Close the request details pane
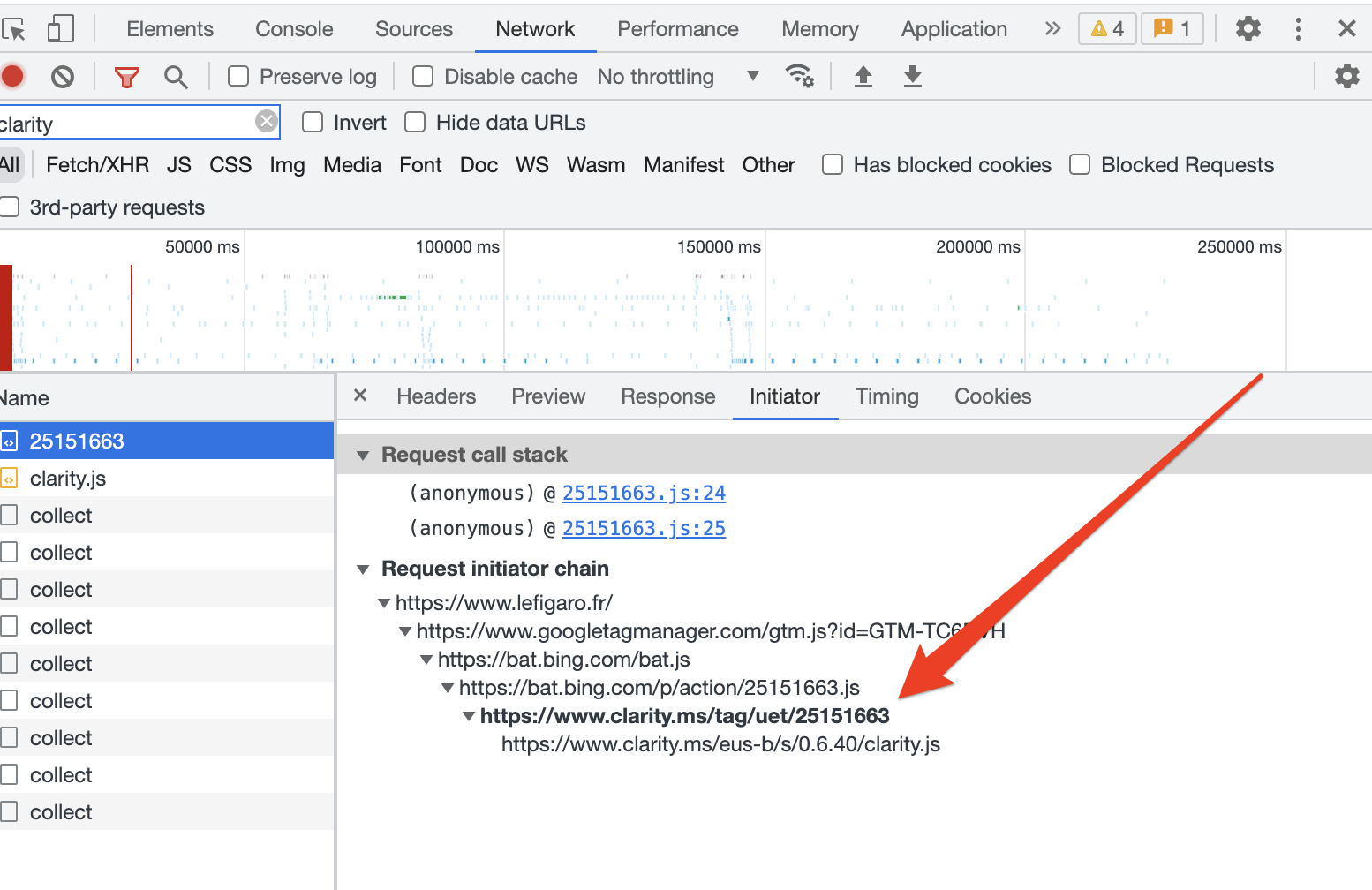 click(360, 396)
